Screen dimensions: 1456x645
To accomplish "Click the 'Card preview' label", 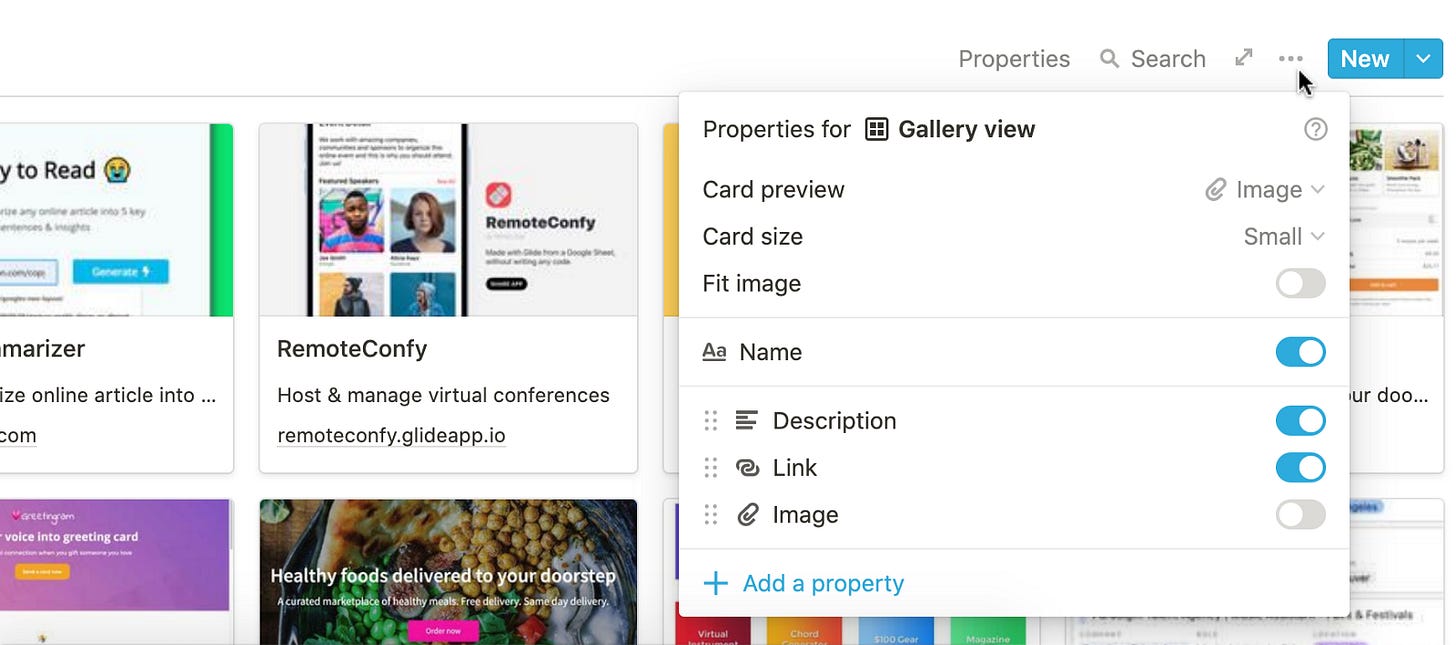I will [x=774, y=190].
